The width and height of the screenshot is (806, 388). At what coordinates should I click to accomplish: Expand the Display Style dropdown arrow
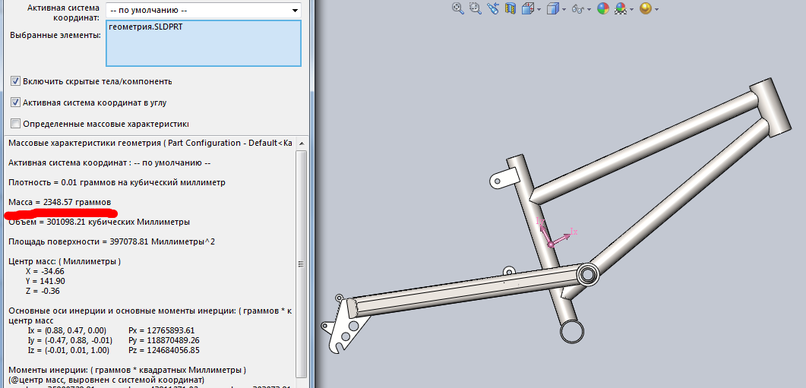(x=564, y=9)
